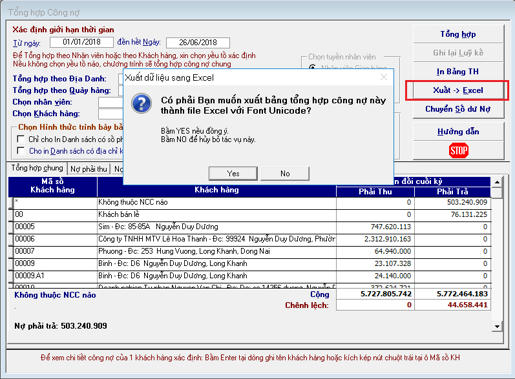This screenshot has width=515, height=379.
Task: Click the Chọn Khách hàng label
Action: [x=46, y=114]
